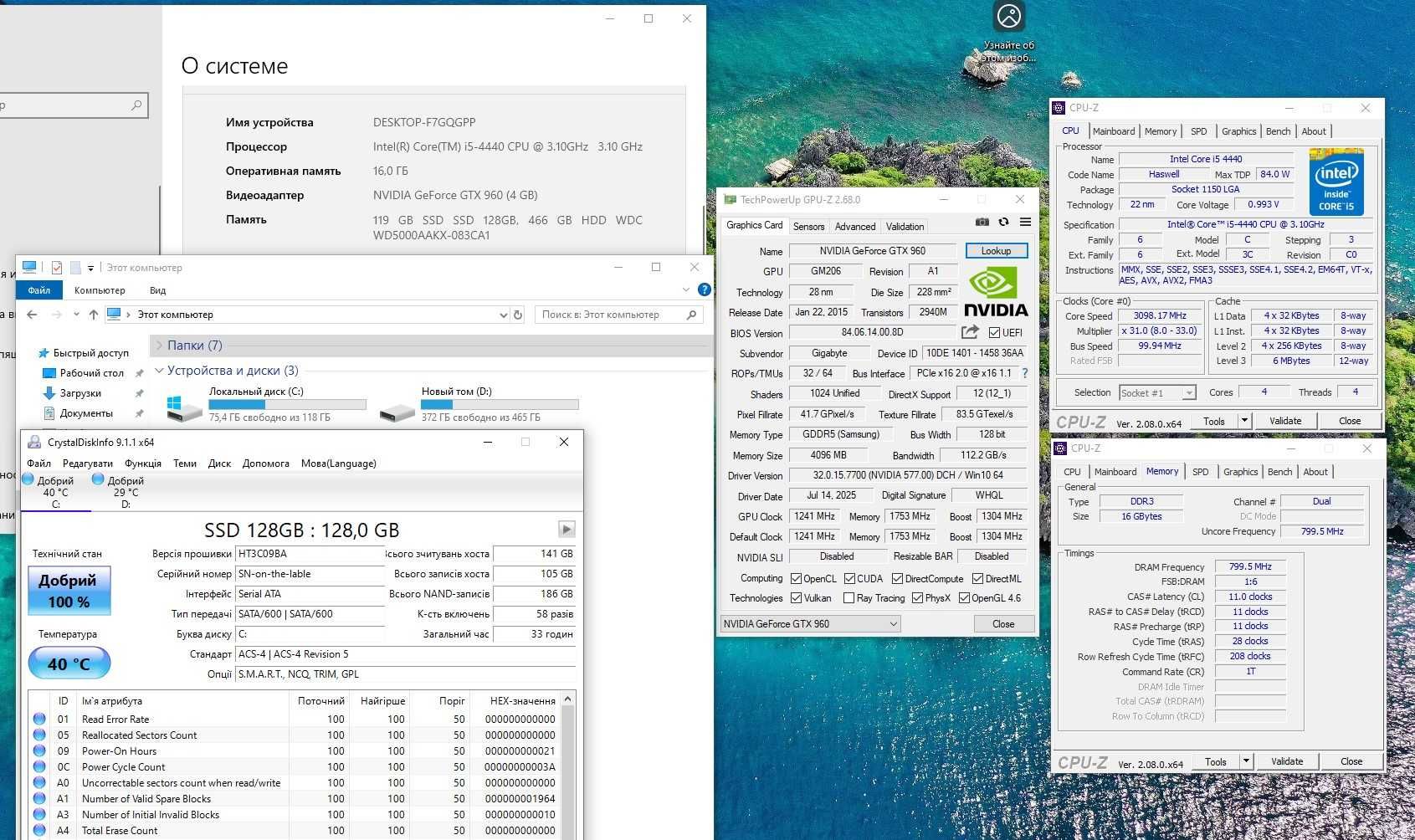This screenshot has width=1415, height=840.
Task: Click New Volume (D:) usage bar
Action: pos(500,404)
